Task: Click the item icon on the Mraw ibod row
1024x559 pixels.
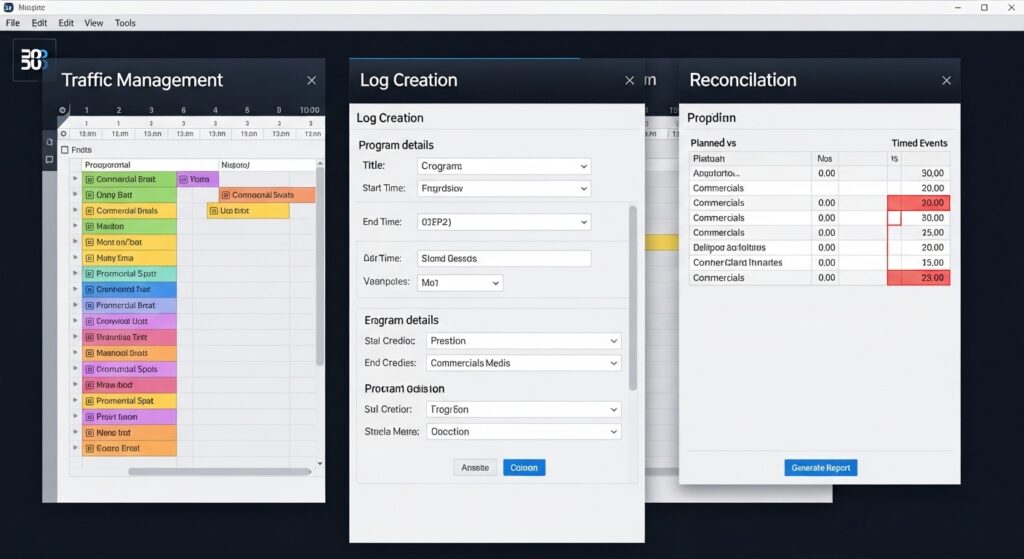Action: coord(89,385)
